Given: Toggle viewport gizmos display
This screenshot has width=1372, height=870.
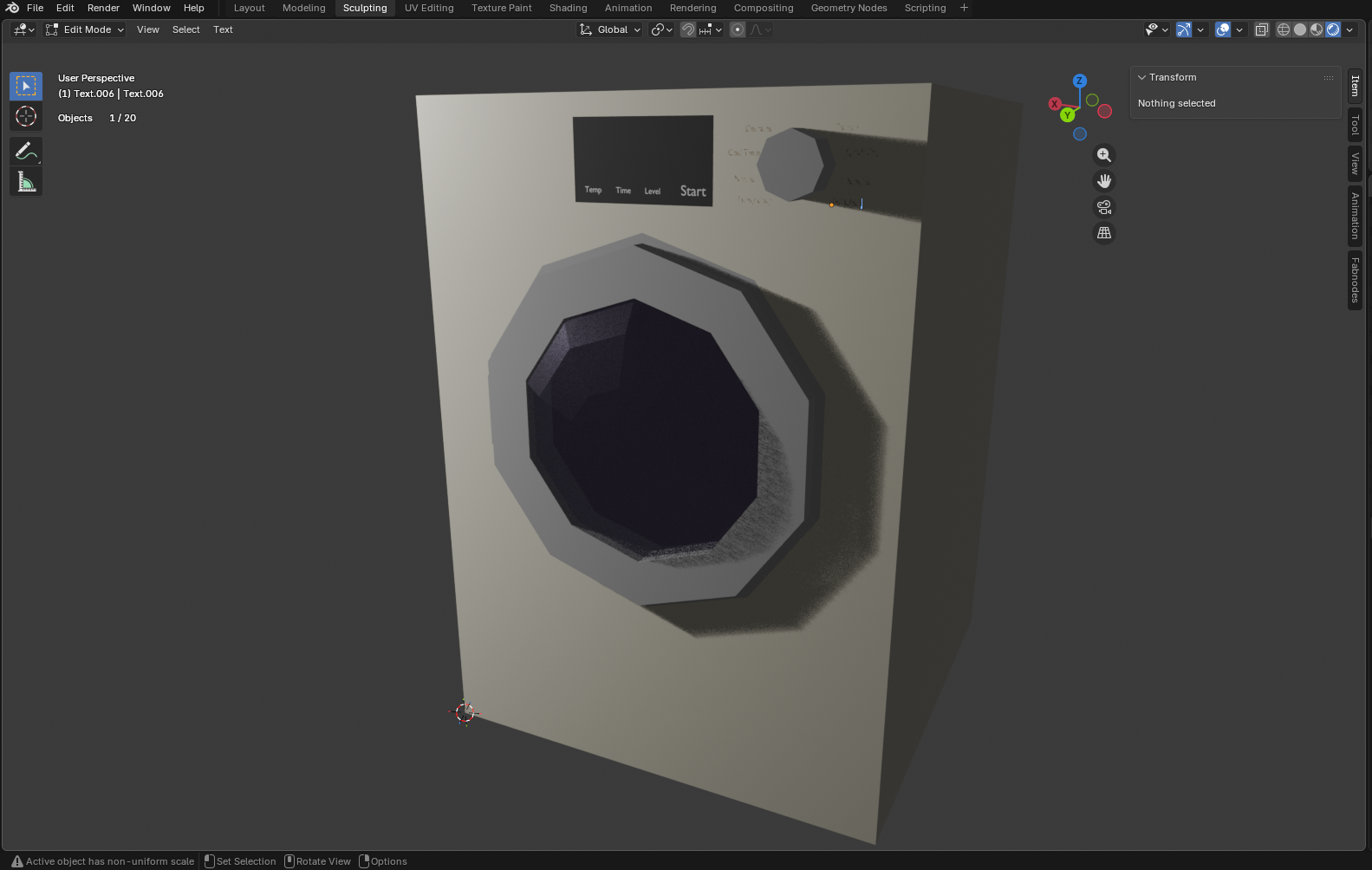Looking at the screenshot, I should [1184, 29].
